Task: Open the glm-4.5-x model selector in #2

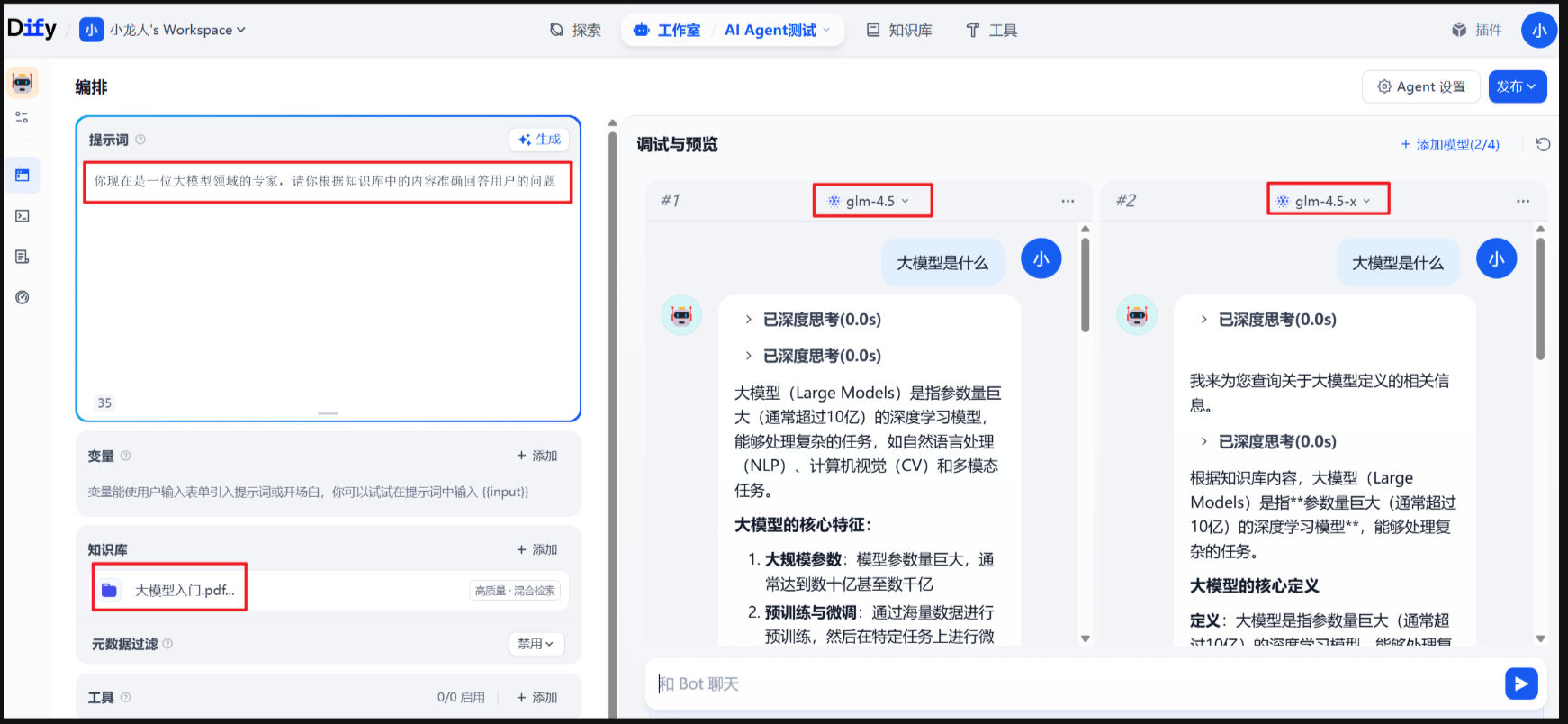Action: 1324,201
